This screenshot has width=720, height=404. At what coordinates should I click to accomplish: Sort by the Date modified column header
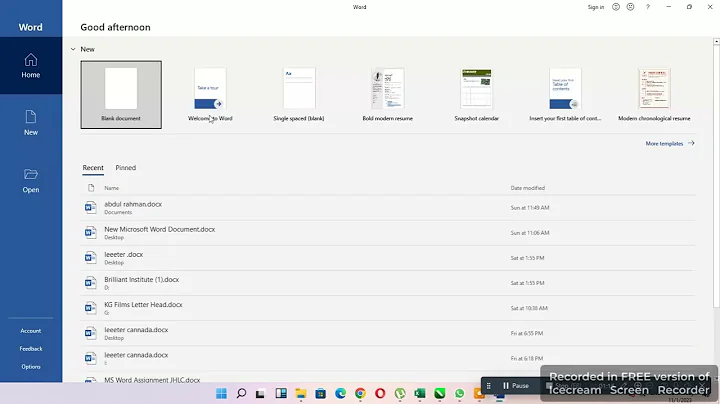pos(528,188)
